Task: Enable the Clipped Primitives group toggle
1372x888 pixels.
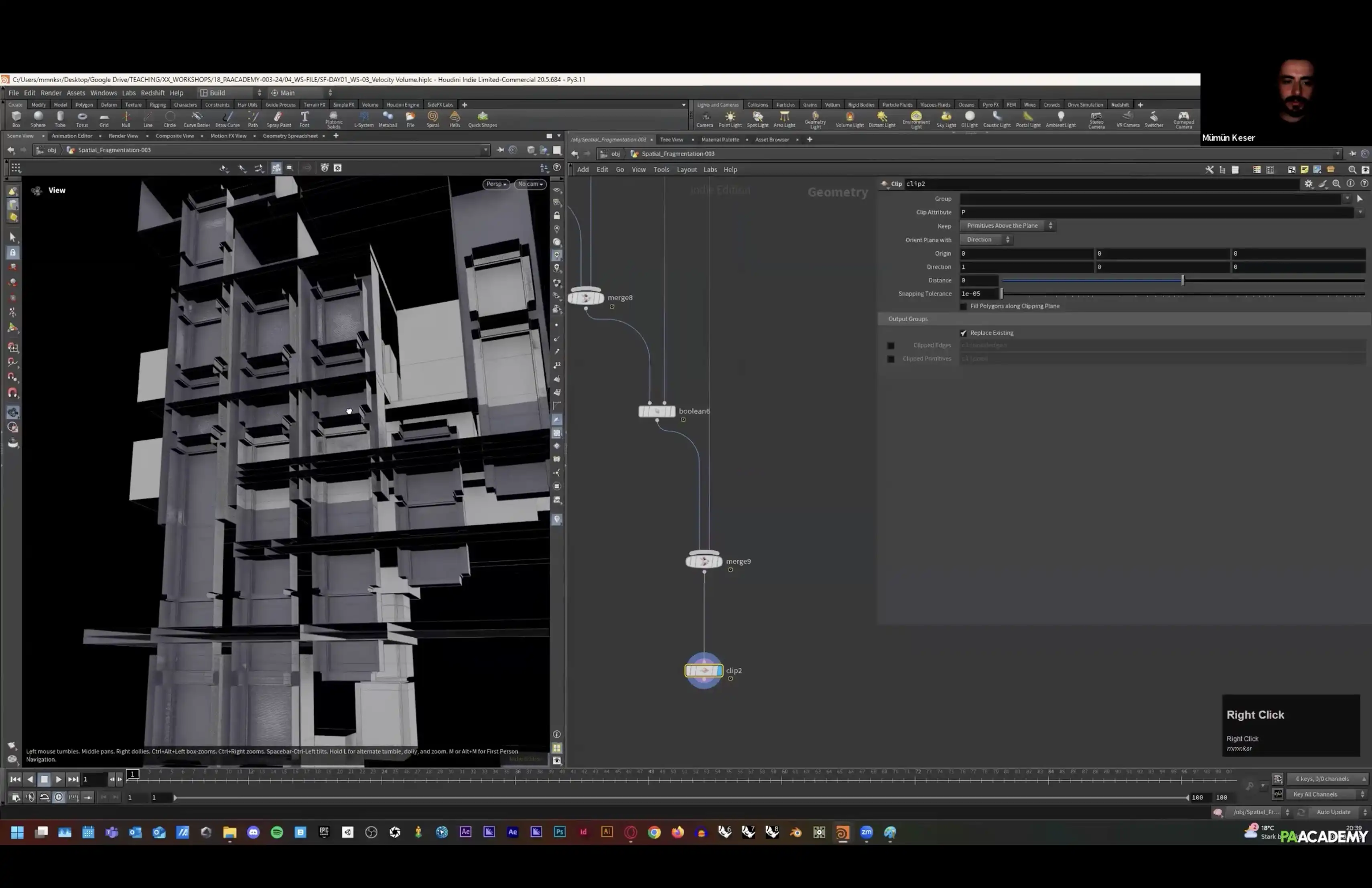Action: point(891,359)
